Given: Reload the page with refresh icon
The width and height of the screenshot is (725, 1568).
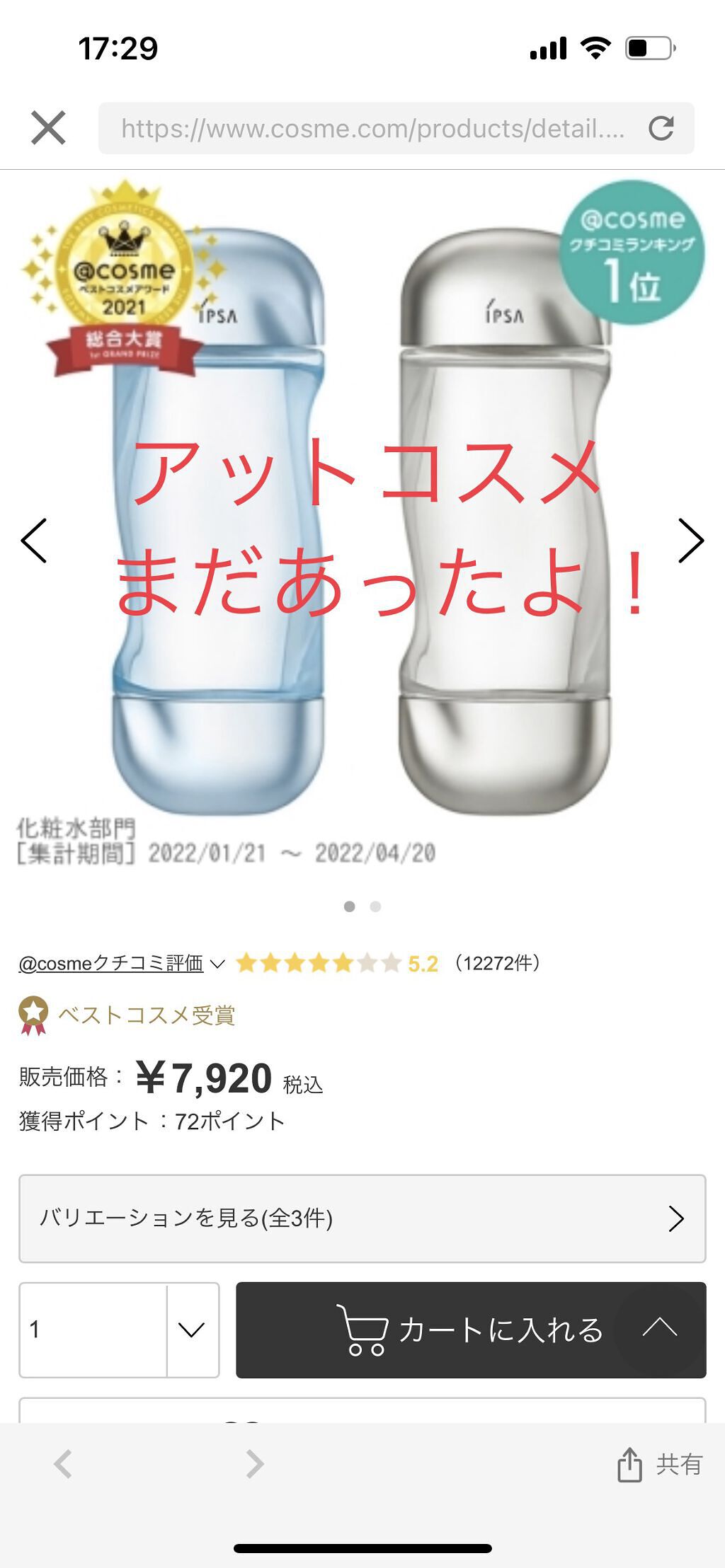Looking at the screenshot, I should click(661, 128).
